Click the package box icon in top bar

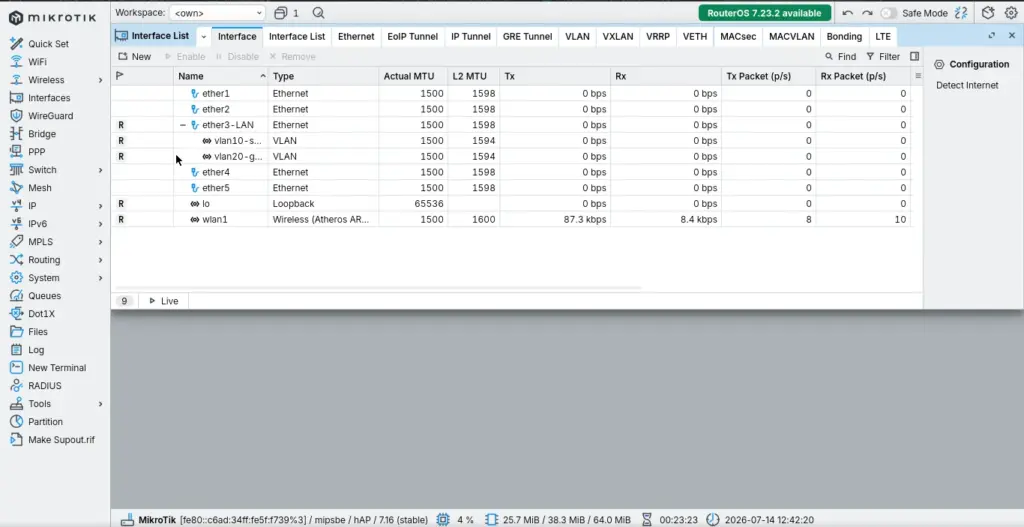[988, 13]
